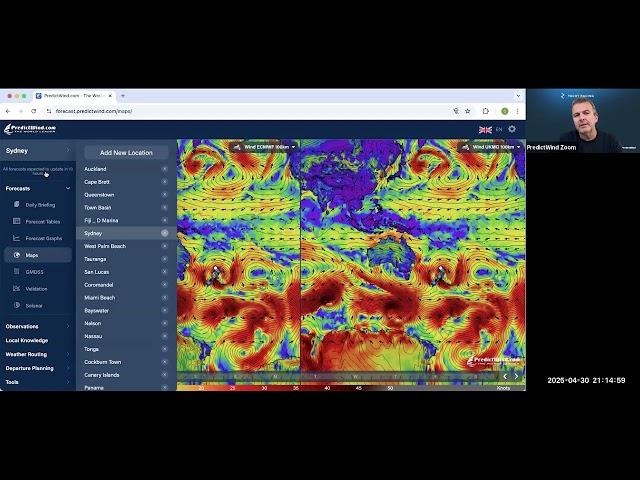The height and width of the screenshot is (480, 640).
Task: Click the map timeline bar
Action: point(337,377)
